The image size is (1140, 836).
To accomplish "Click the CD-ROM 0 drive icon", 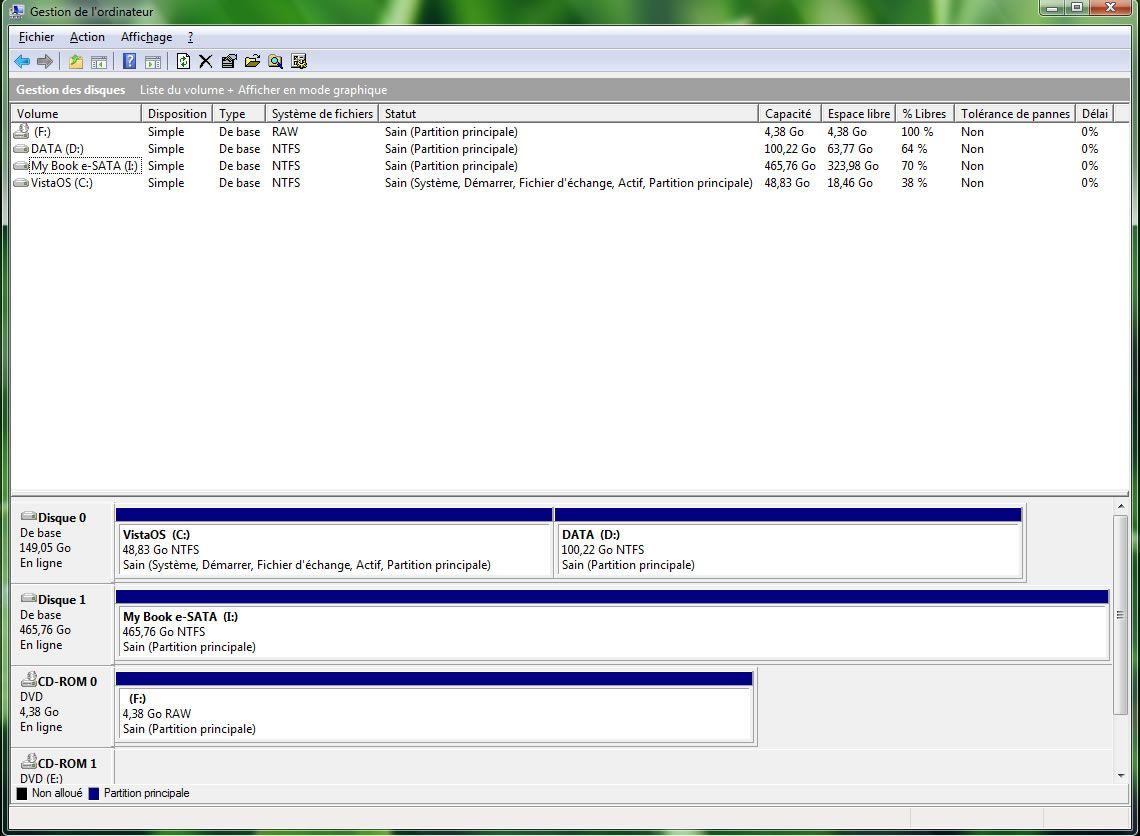I will pyautogui.click(x=28, y=680).
